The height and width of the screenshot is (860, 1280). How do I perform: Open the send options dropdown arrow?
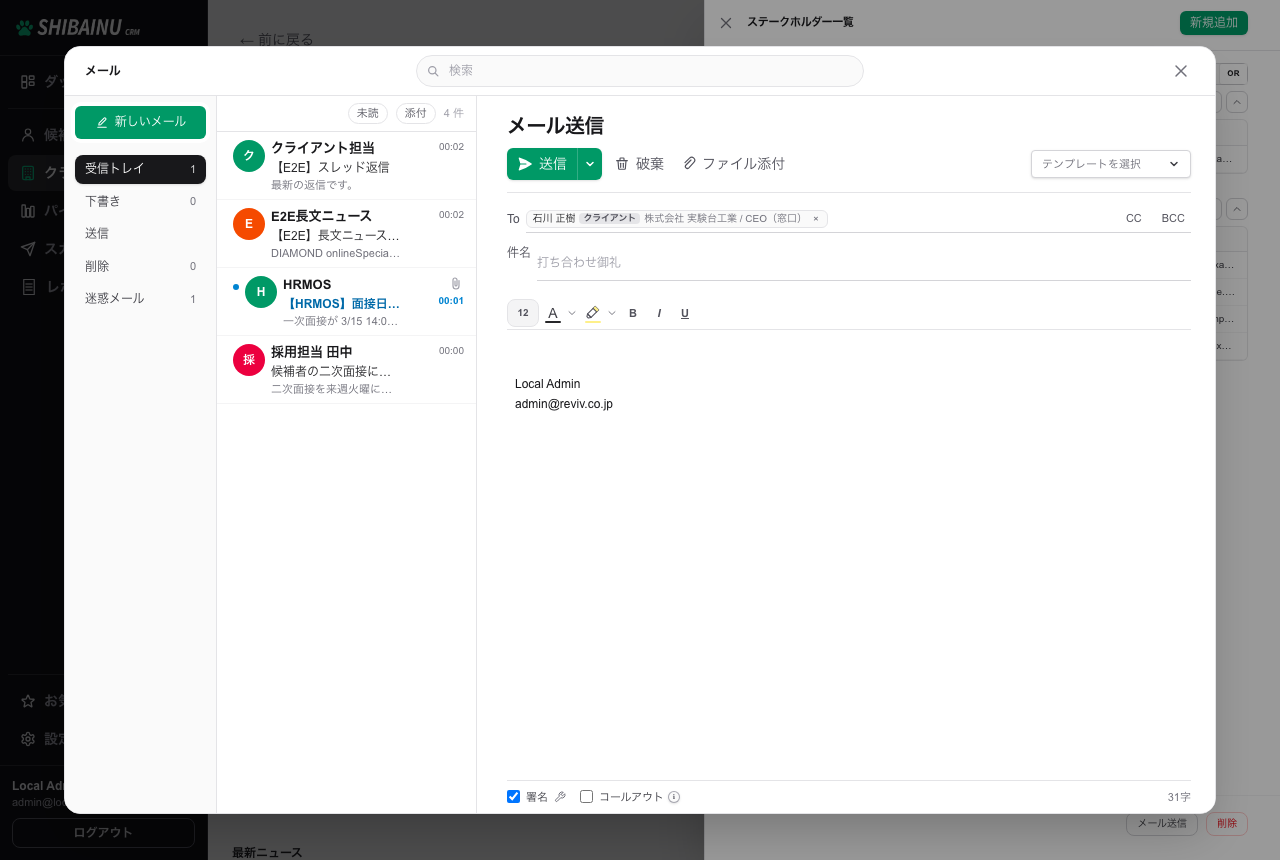[x=590, y=164]
